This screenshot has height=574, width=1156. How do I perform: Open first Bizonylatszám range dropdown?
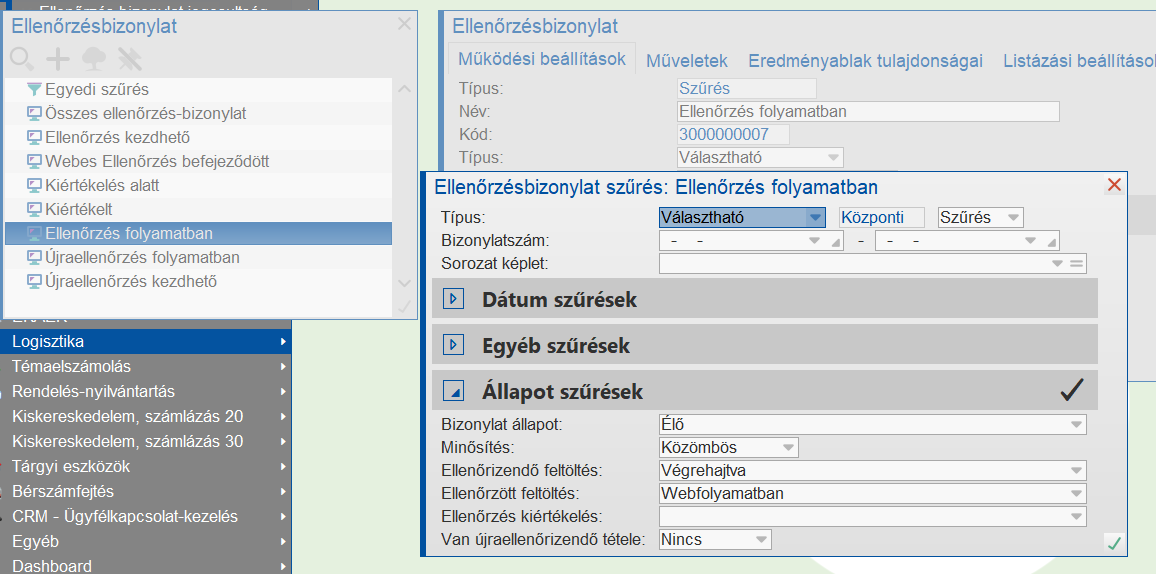815,241
